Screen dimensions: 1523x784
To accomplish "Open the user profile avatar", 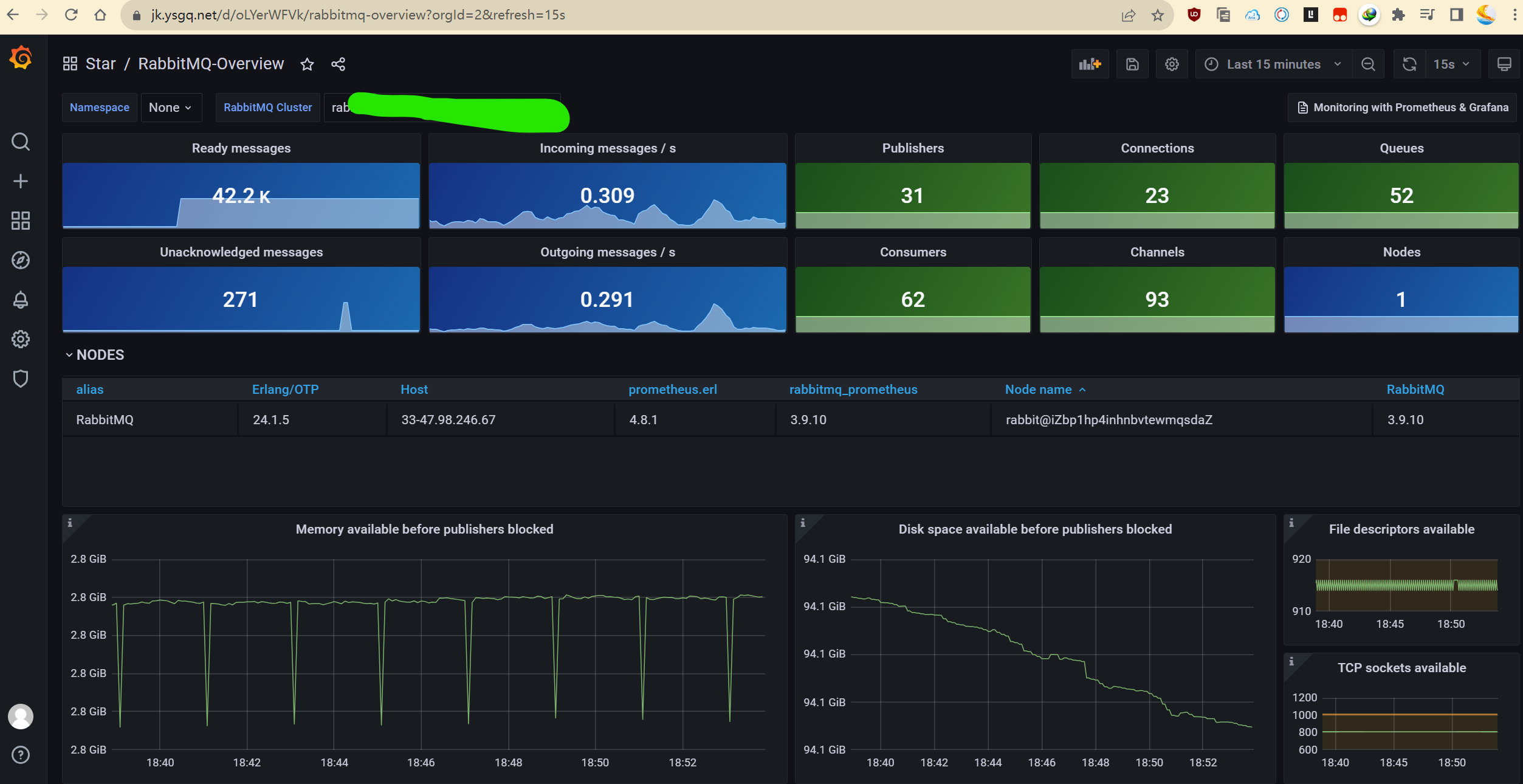I will click(x=21, y=717).
